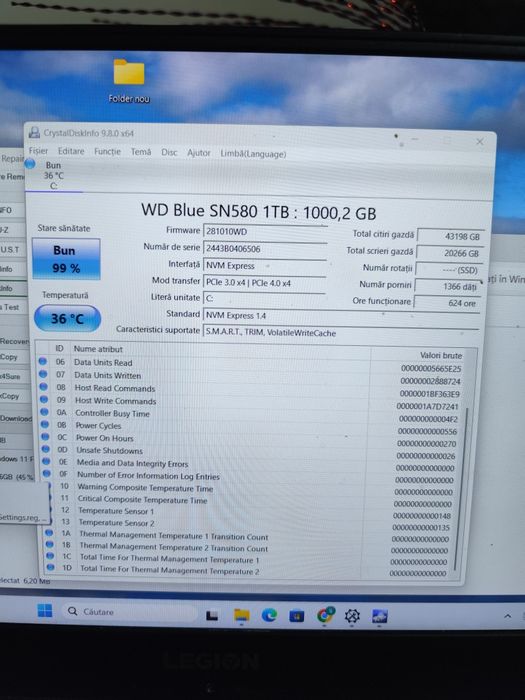
Task: Click status icon for Media and Data Integrity Errors
Action: 46,461
